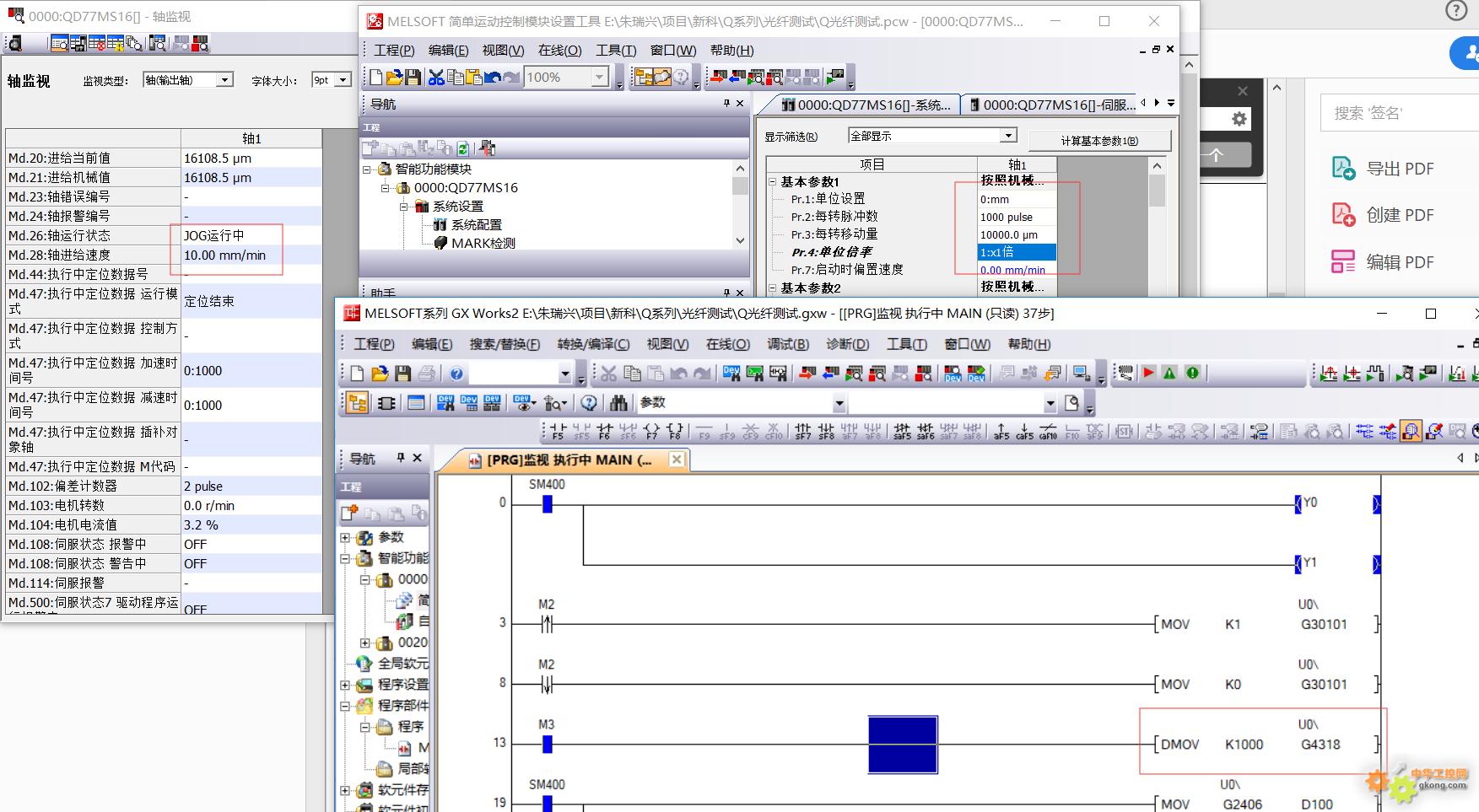Image resolution: width=1479 pixels, height=812 pixels.
Task: Click red Run play icon in GX Works2
Action: click(1148, 373)
